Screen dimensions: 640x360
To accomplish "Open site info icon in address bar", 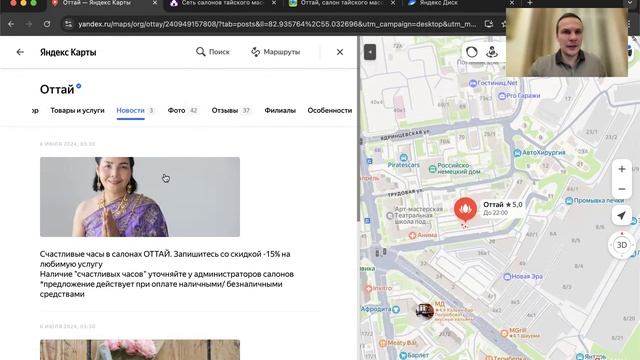I will click(69, 24).
